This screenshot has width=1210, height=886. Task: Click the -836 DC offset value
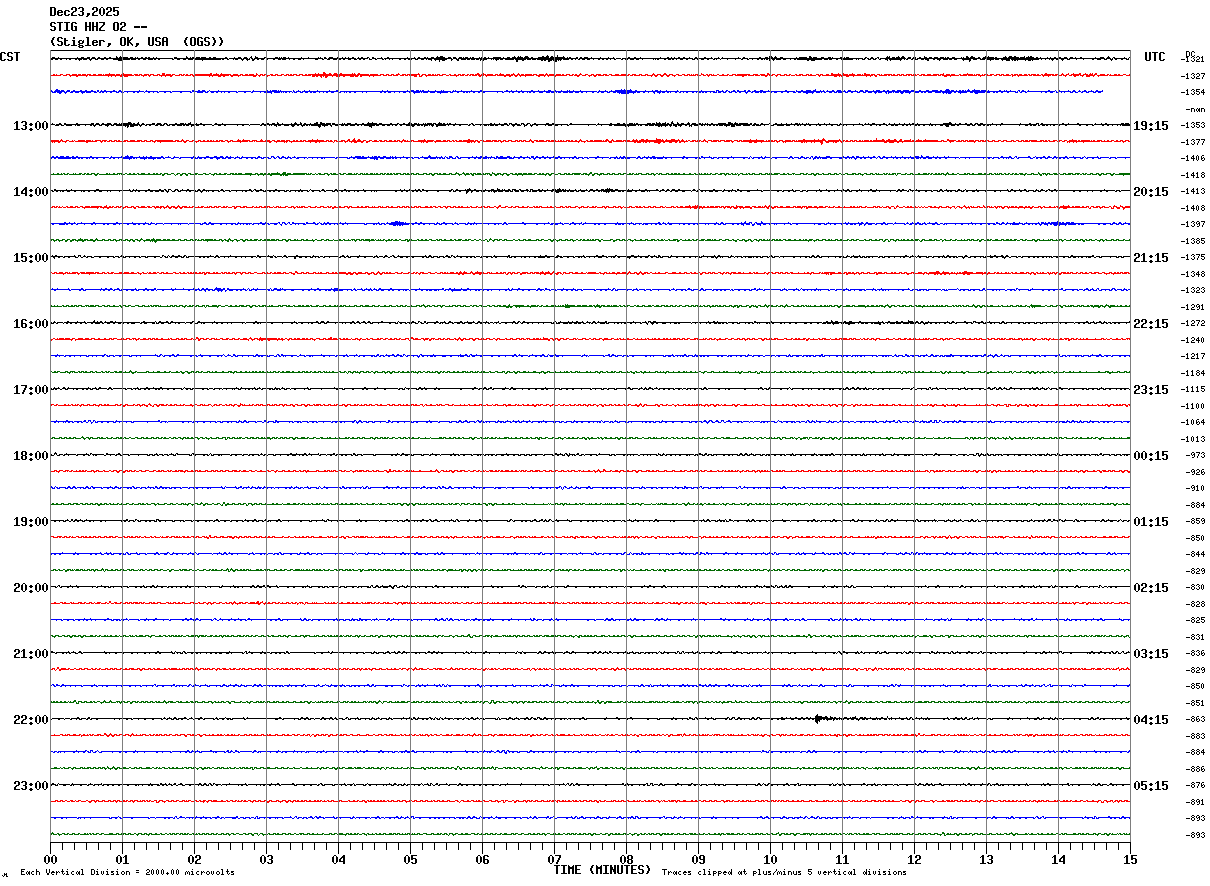coord(1195,653)
